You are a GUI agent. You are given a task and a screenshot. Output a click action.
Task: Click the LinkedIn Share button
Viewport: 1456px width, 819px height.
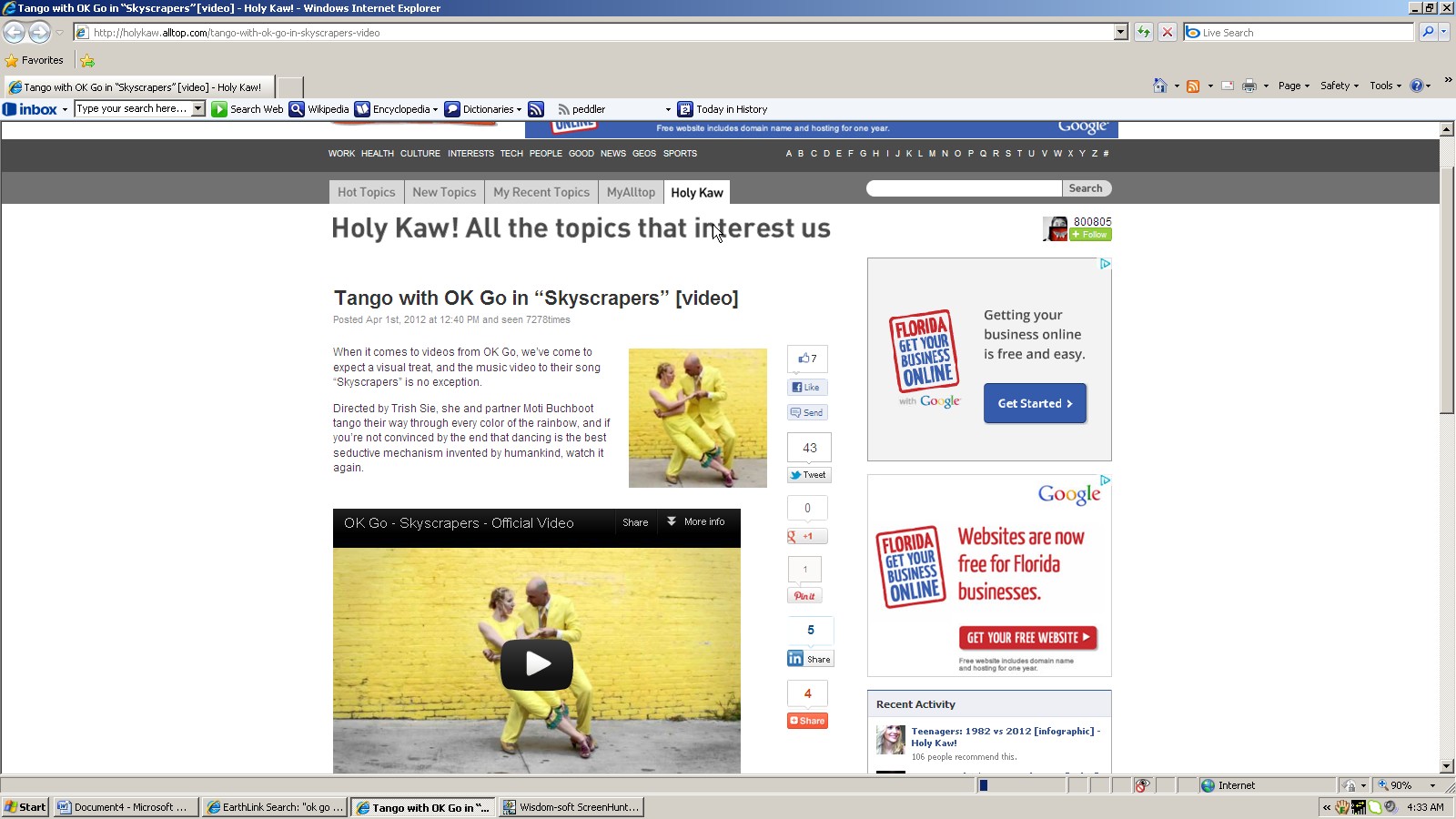[x=810, y=659]
